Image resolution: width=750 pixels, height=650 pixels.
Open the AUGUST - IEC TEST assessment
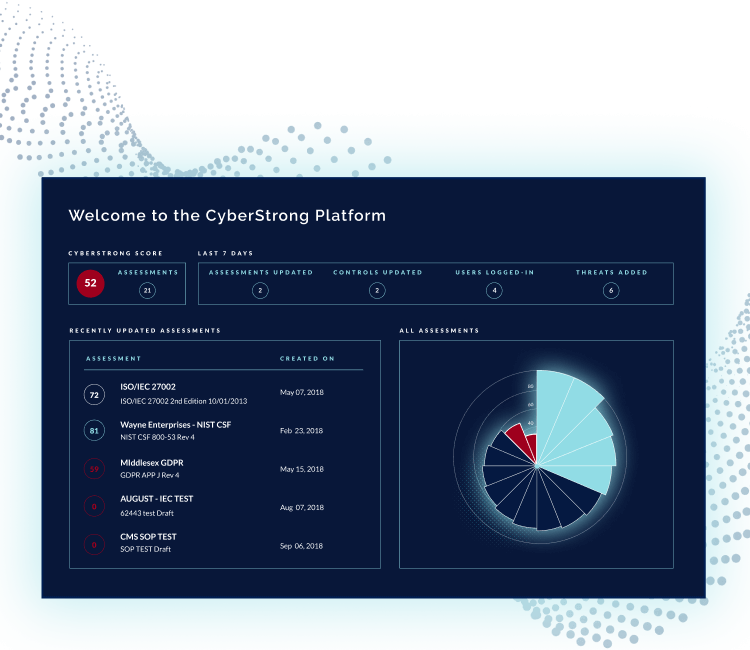tap(156, 498)
